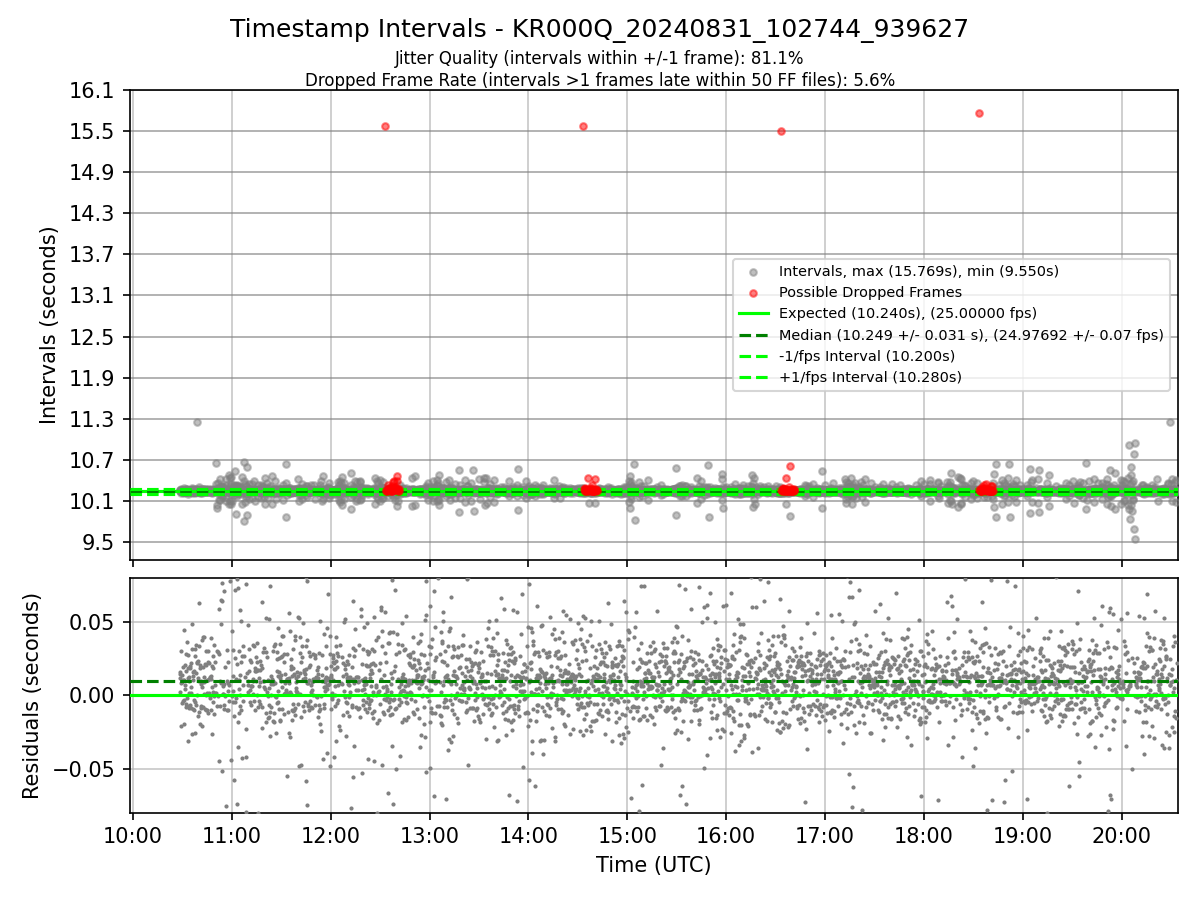
Task: Click the '17:00' x-axis tick label
Action: (825, 836)
